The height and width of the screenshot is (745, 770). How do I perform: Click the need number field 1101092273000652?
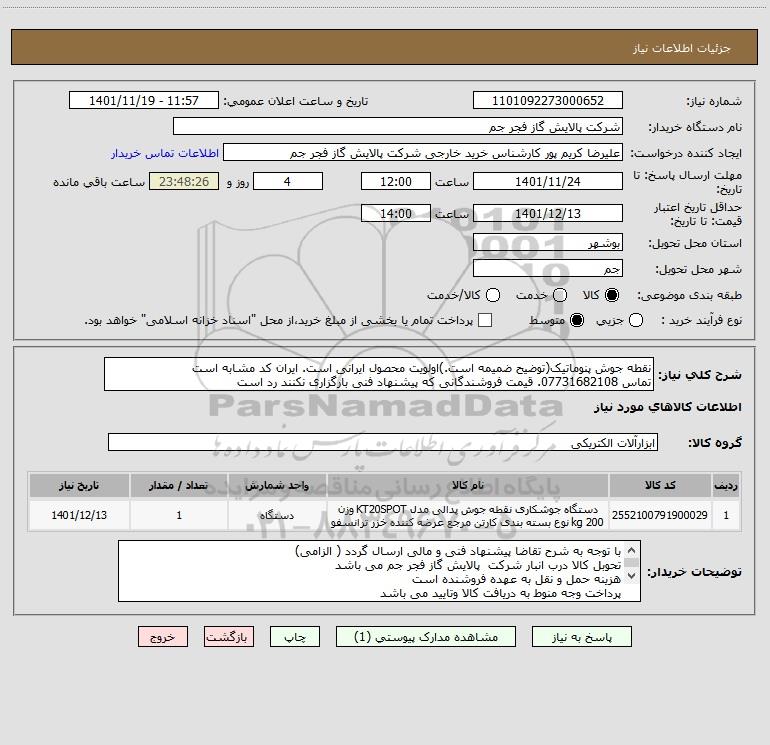pos(548,101)
